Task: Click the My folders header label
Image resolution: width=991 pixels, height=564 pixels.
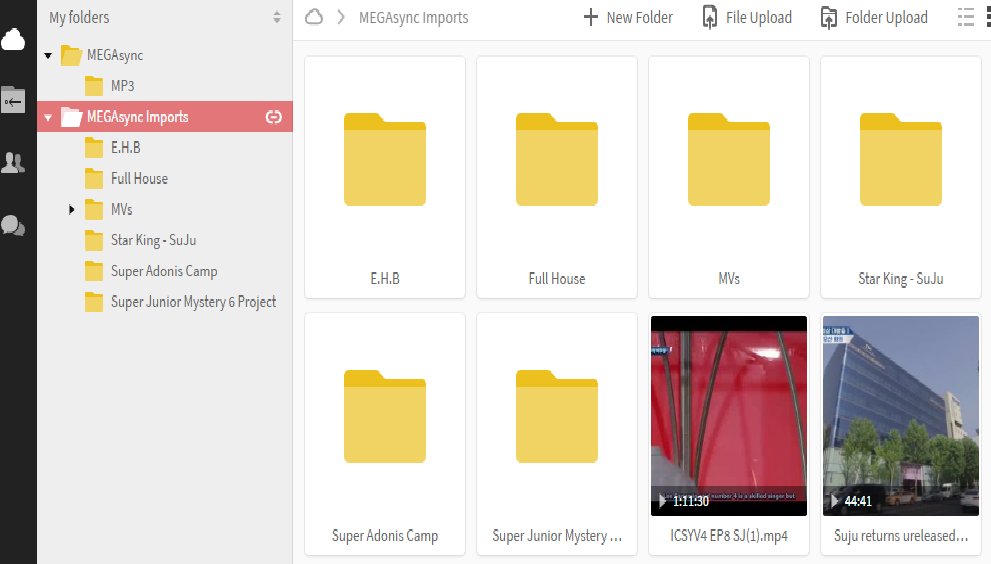Action: [x=79, y=18]
